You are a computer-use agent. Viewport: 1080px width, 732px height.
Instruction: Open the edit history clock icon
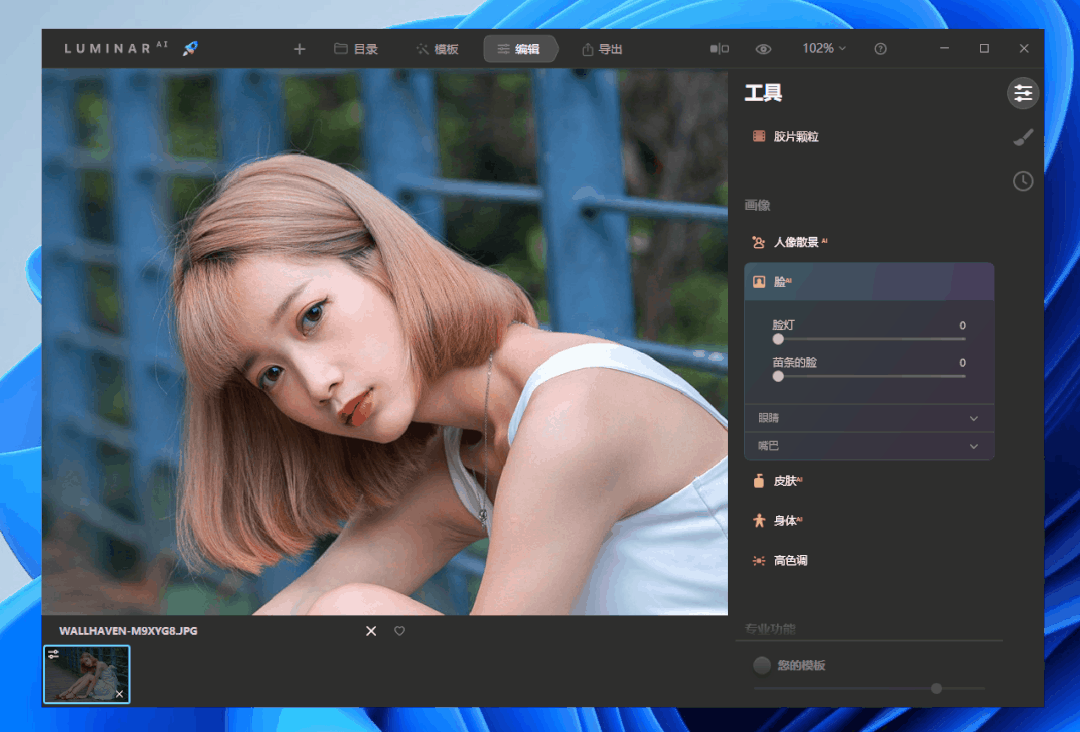point(1023,181)
